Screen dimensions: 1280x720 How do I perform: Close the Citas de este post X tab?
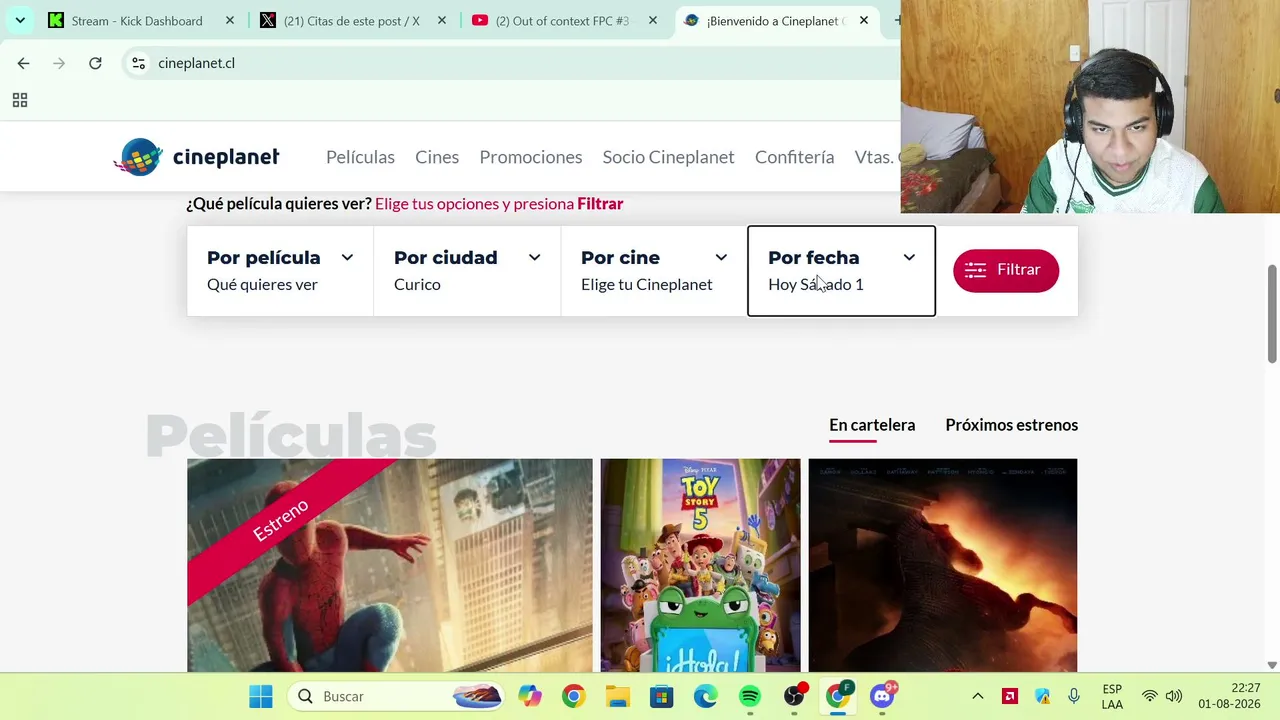pyautogui.click(x=441, y=20)
